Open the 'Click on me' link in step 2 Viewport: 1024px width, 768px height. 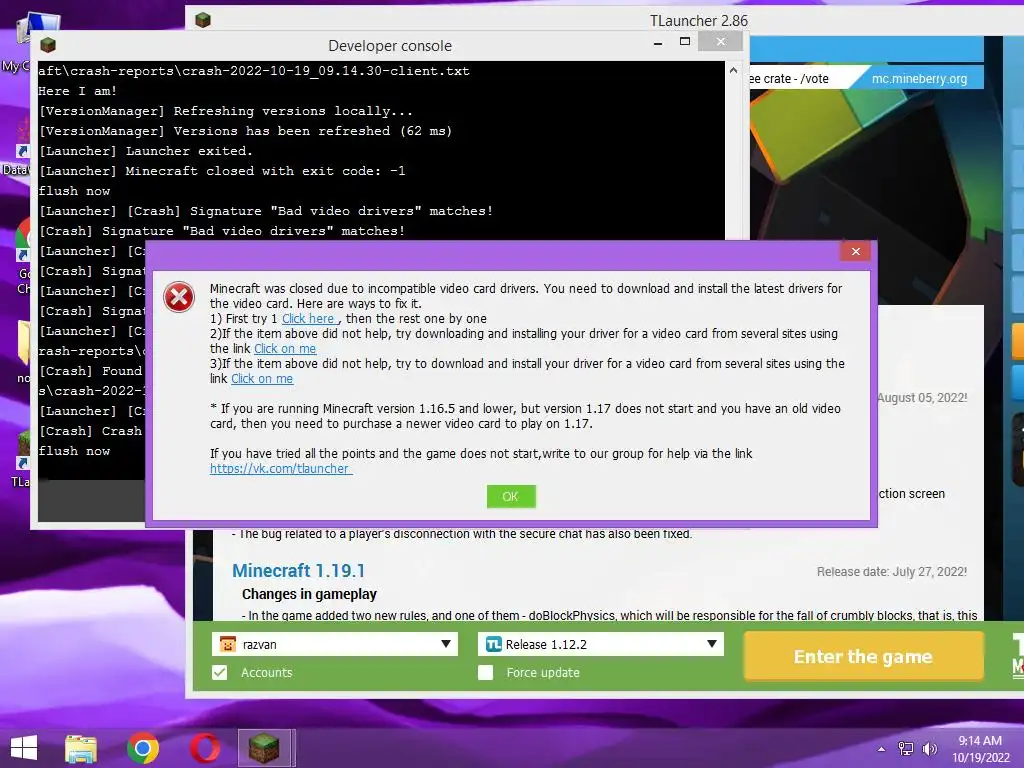pyautogui.click(x=285, y=349)
